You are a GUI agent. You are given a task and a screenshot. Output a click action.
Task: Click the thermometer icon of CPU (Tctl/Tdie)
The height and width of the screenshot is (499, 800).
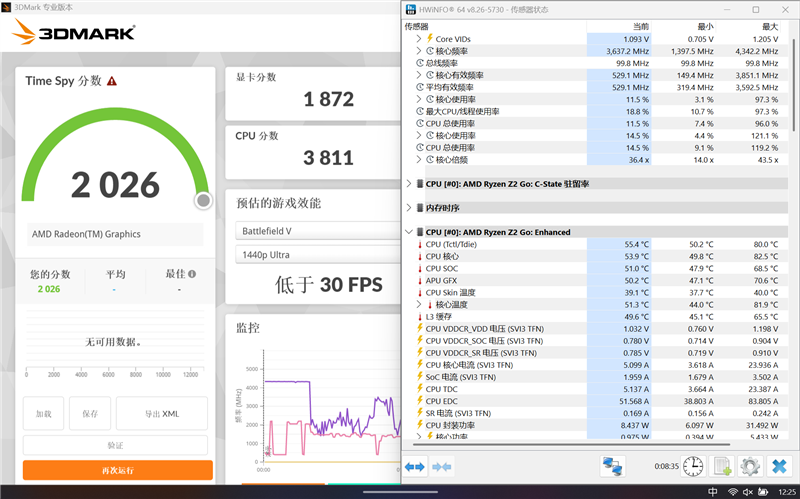pos(420,244)
